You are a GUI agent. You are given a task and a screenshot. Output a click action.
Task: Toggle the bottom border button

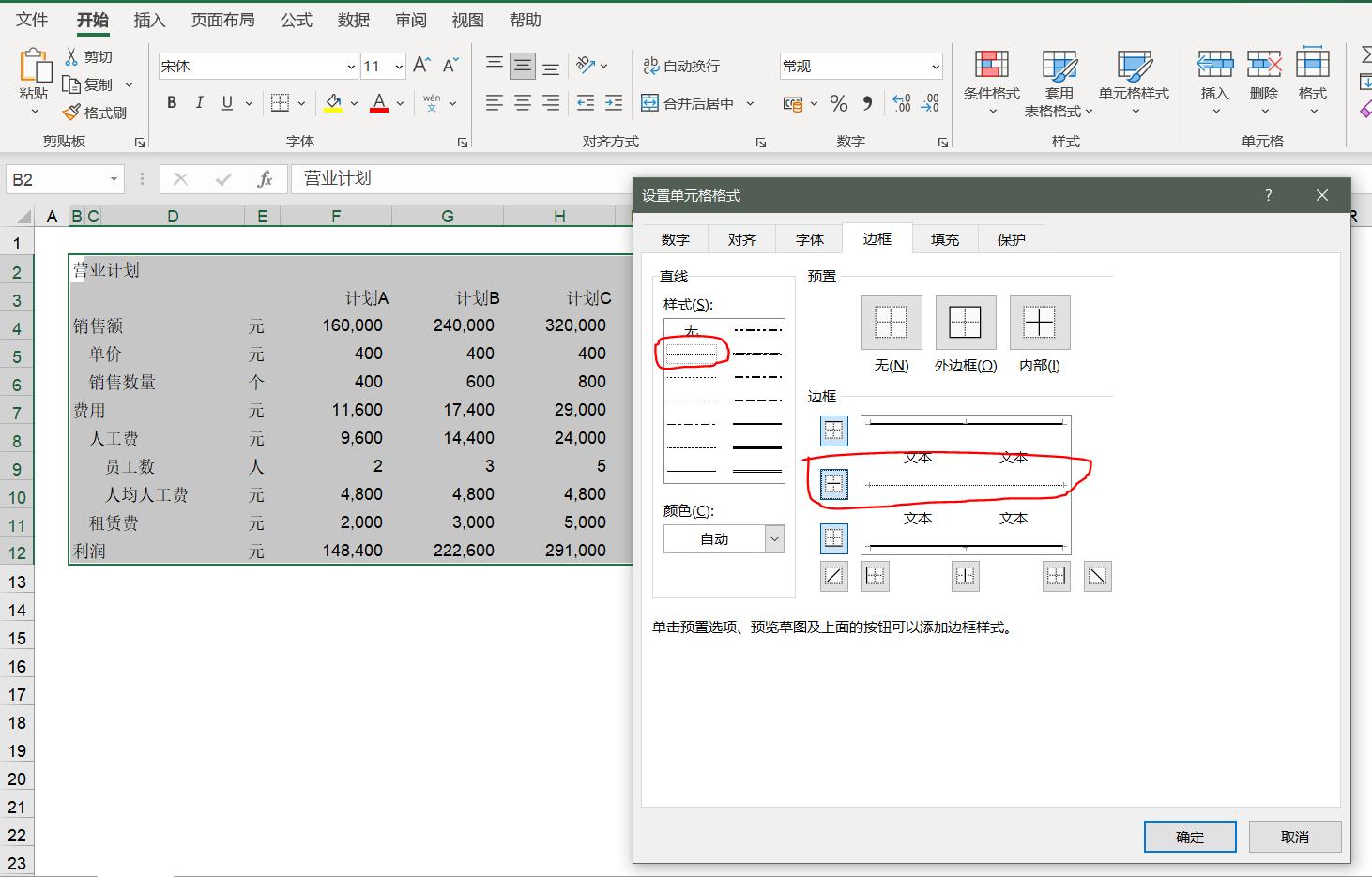(833, 538)
